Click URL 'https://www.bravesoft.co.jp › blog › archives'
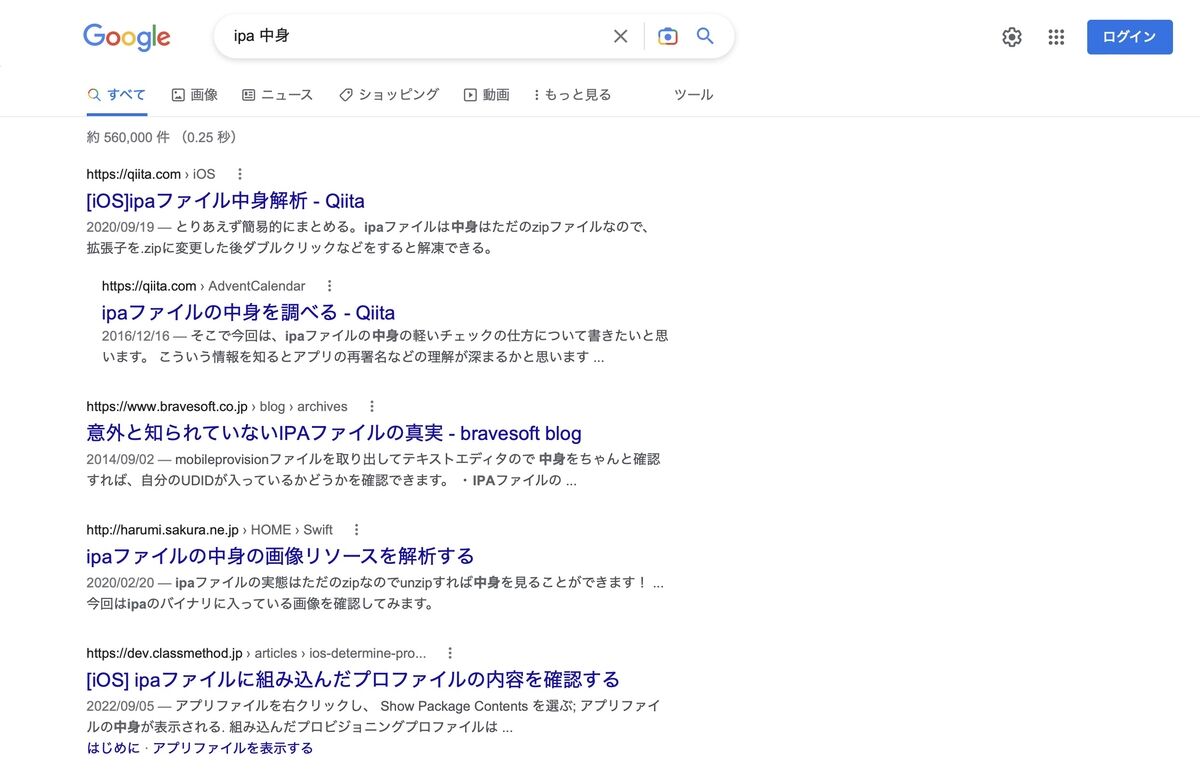1200x772 pixels. [x=217, y=407]
